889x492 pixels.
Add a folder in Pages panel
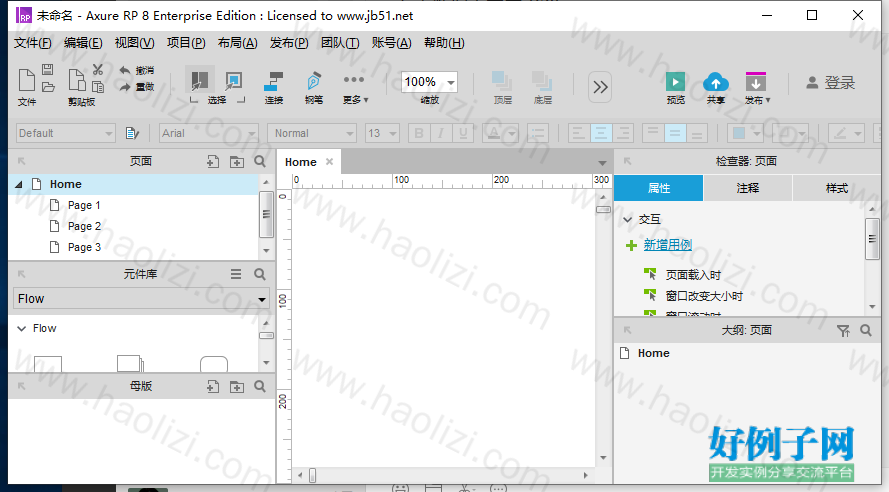(236, 162)
